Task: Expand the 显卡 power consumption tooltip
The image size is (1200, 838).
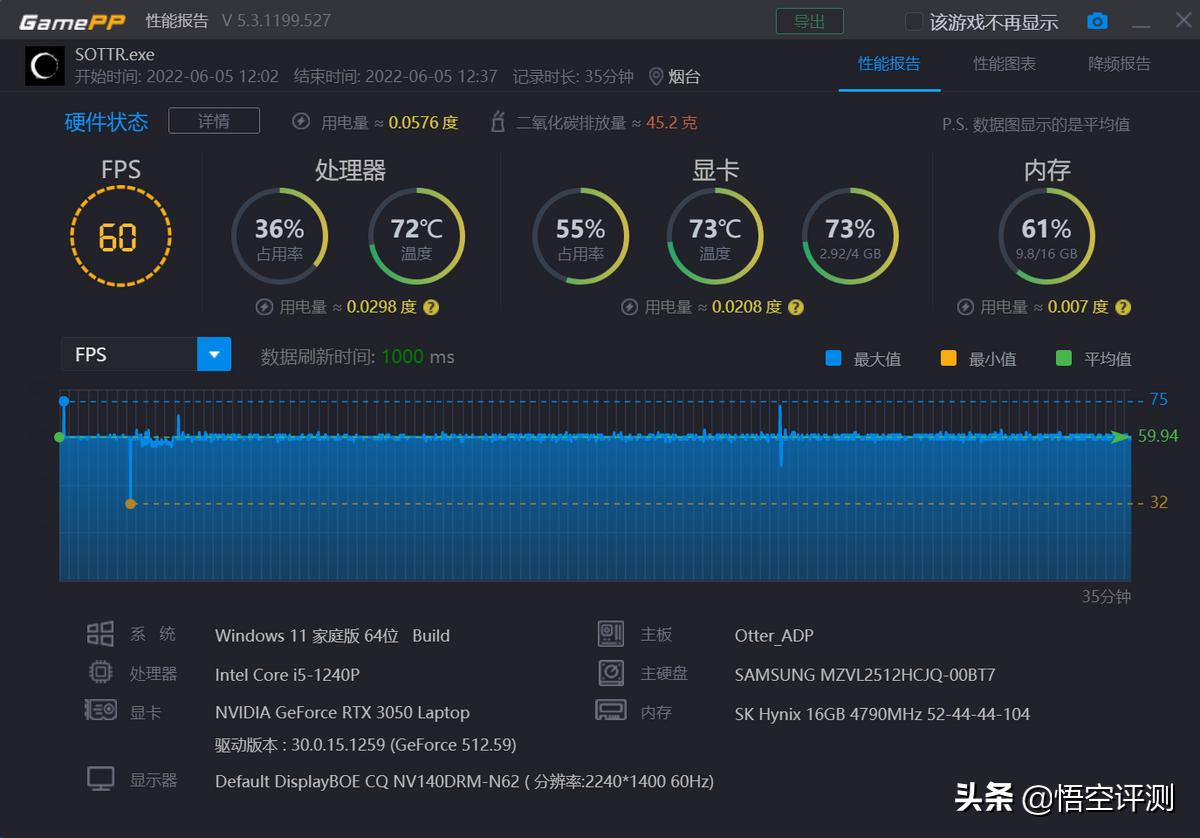Action: (795, 307)
